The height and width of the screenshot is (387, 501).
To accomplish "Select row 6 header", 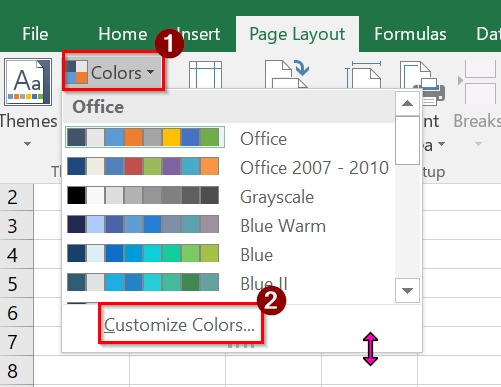I will [x=17, y=312].
